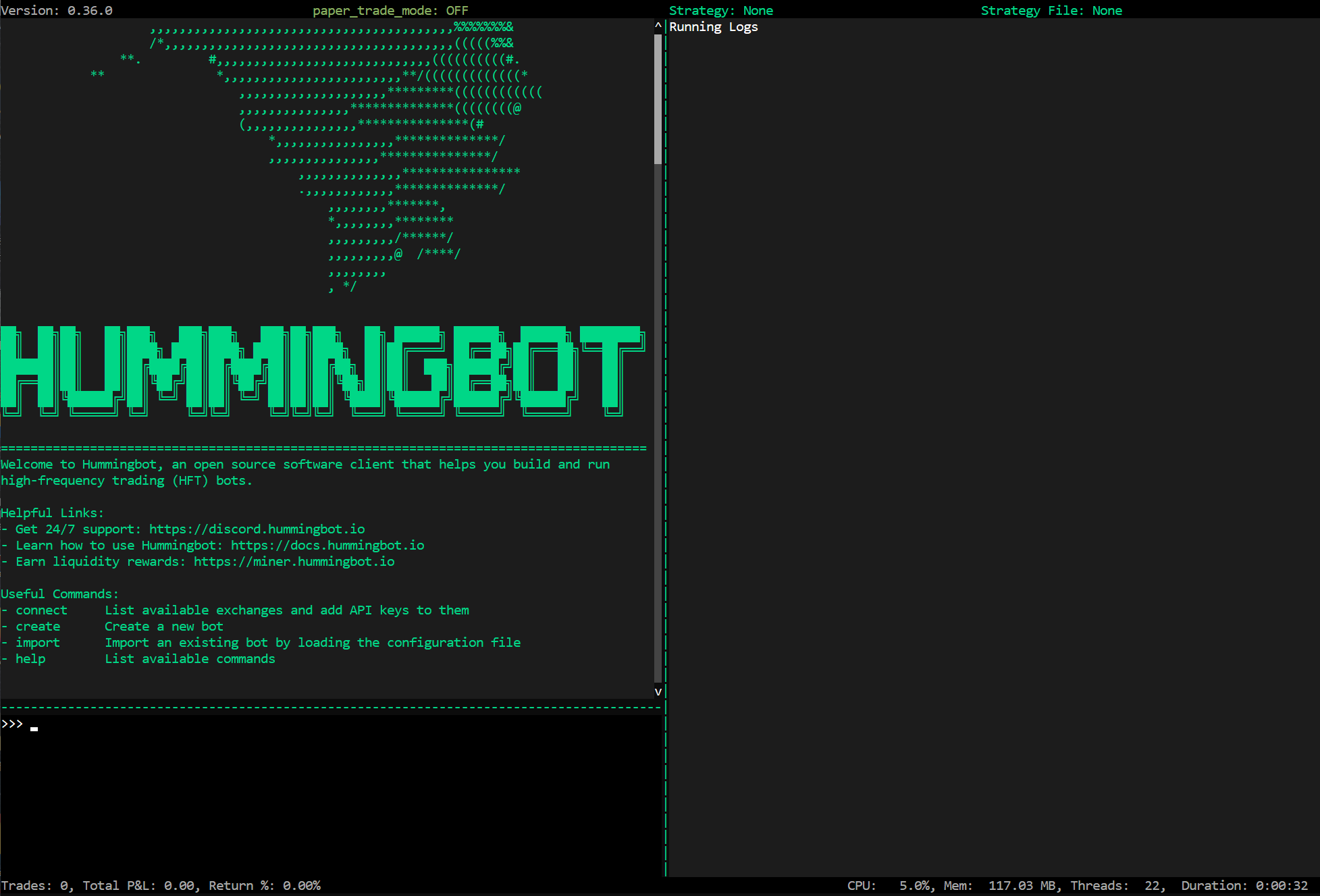Image resolution: width=1320 pixels, height=896 pixels.
Task: Click Strategy: None to set a strategy
Action: click(721, 10)
